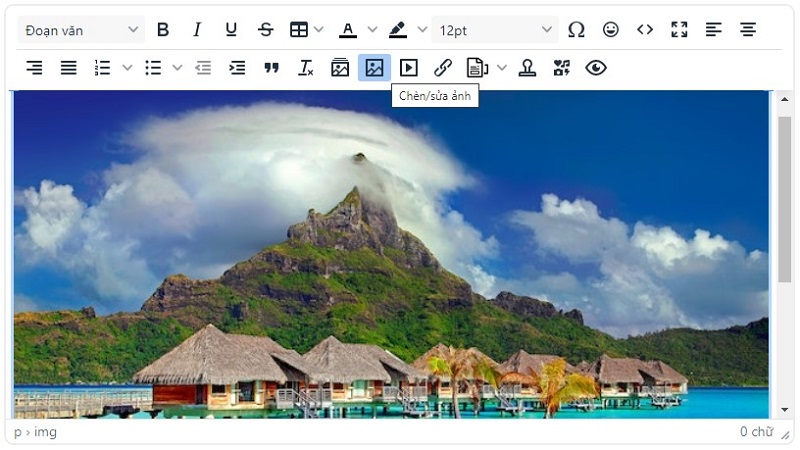800x450 pixels.
Task: Click the Insert link chain icon
Action: 443,68
